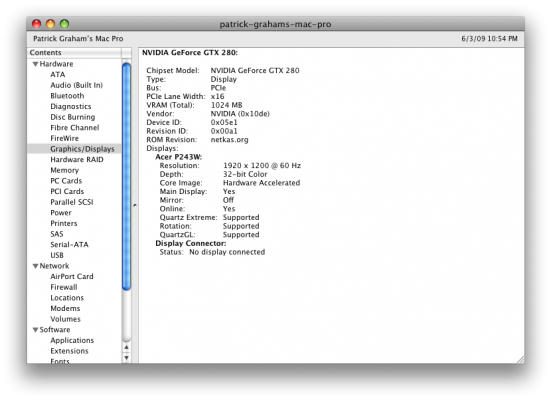Screen dimensions: 551x400
Task: Click the sidebar scroll up arrow
Action: point(127,347)
